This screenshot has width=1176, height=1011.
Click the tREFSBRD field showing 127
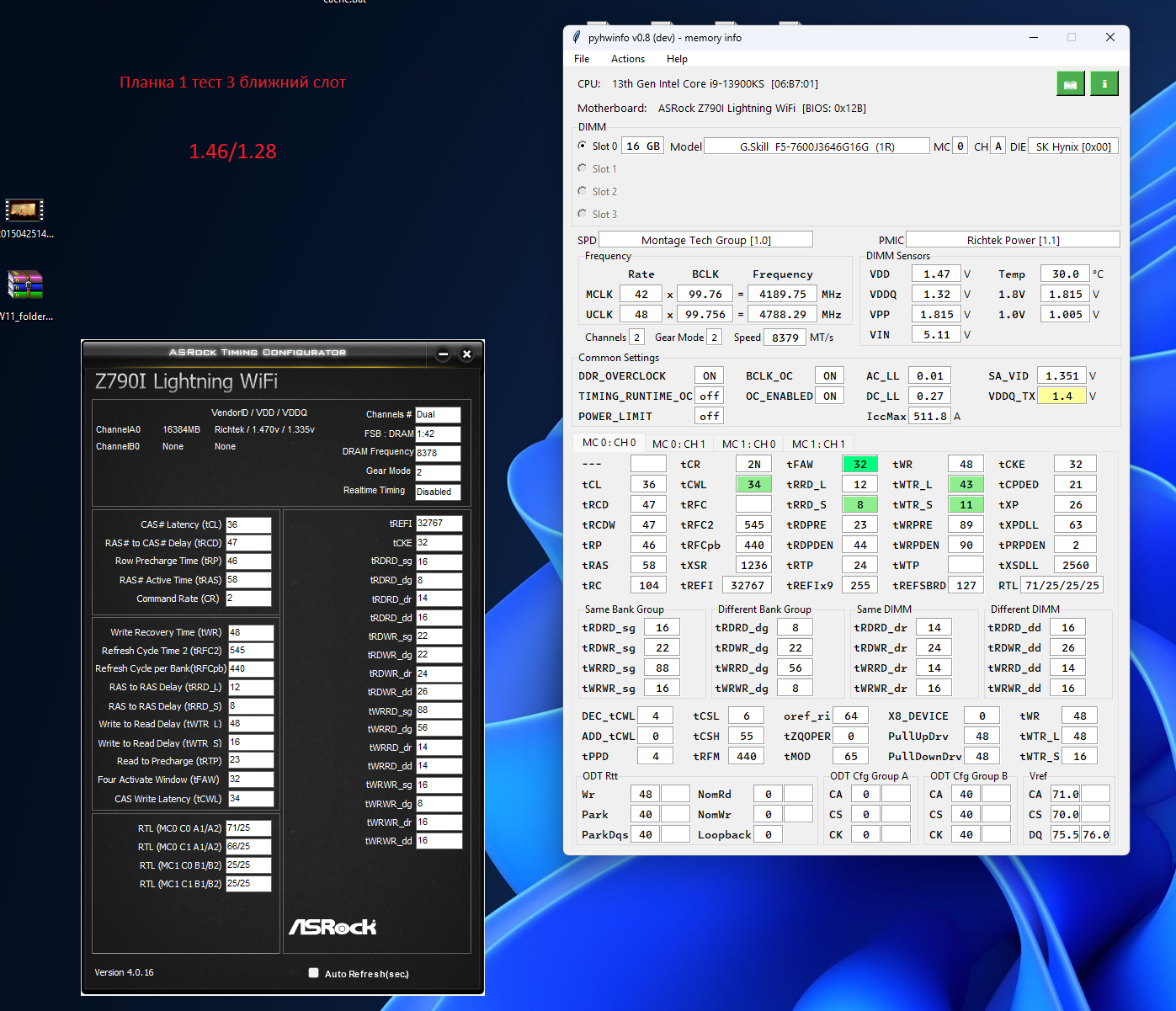[966, 585]
